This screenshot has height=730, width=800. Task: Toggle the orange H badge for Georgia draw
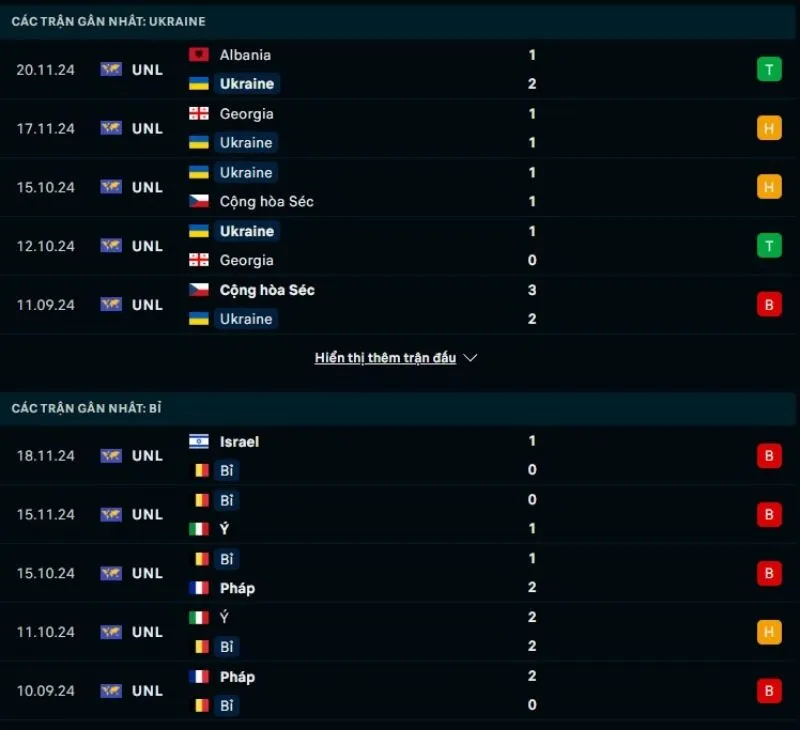coord(769,128)
